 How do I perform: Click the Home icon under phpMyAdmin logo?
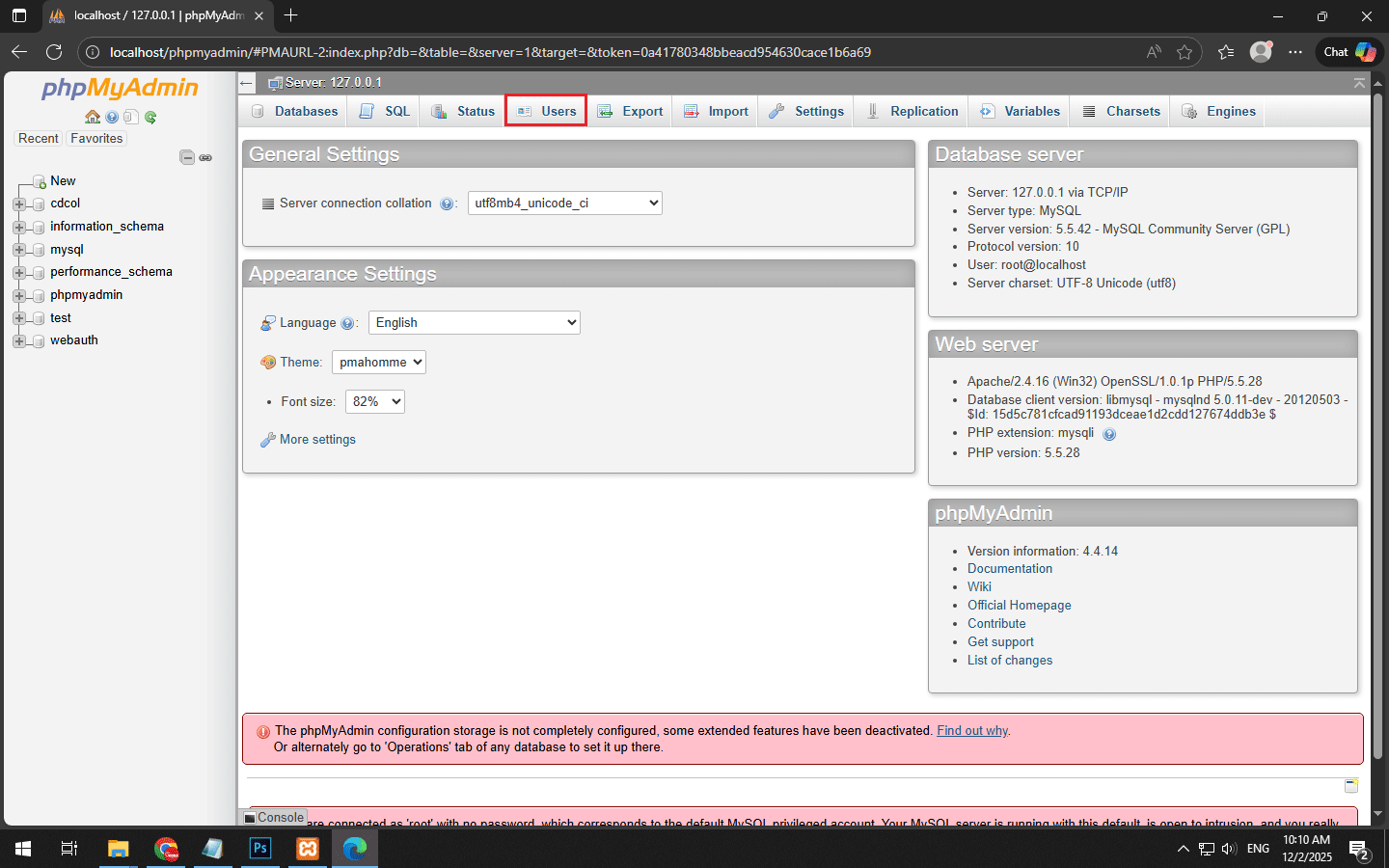[x=93, y=117]
